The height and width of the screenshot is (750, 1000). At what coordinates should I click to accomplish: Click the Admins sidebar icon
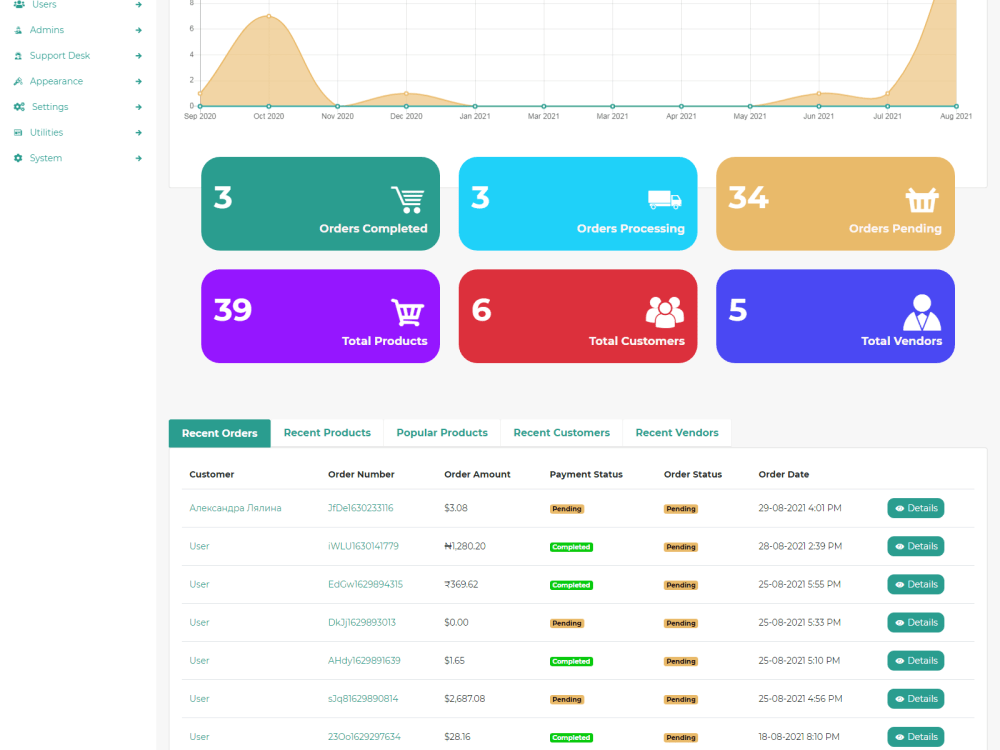19,29
